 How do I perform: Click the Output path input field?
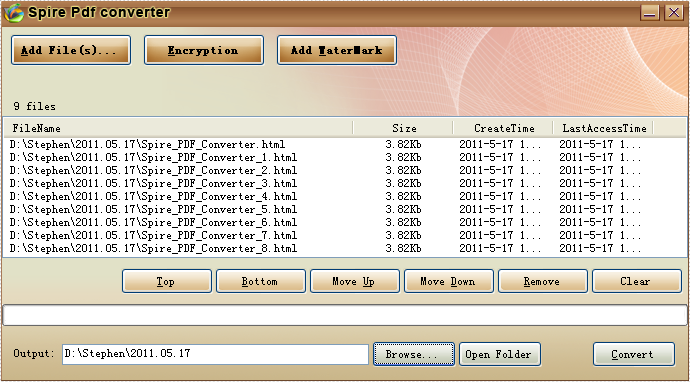[x=215, y=354]
